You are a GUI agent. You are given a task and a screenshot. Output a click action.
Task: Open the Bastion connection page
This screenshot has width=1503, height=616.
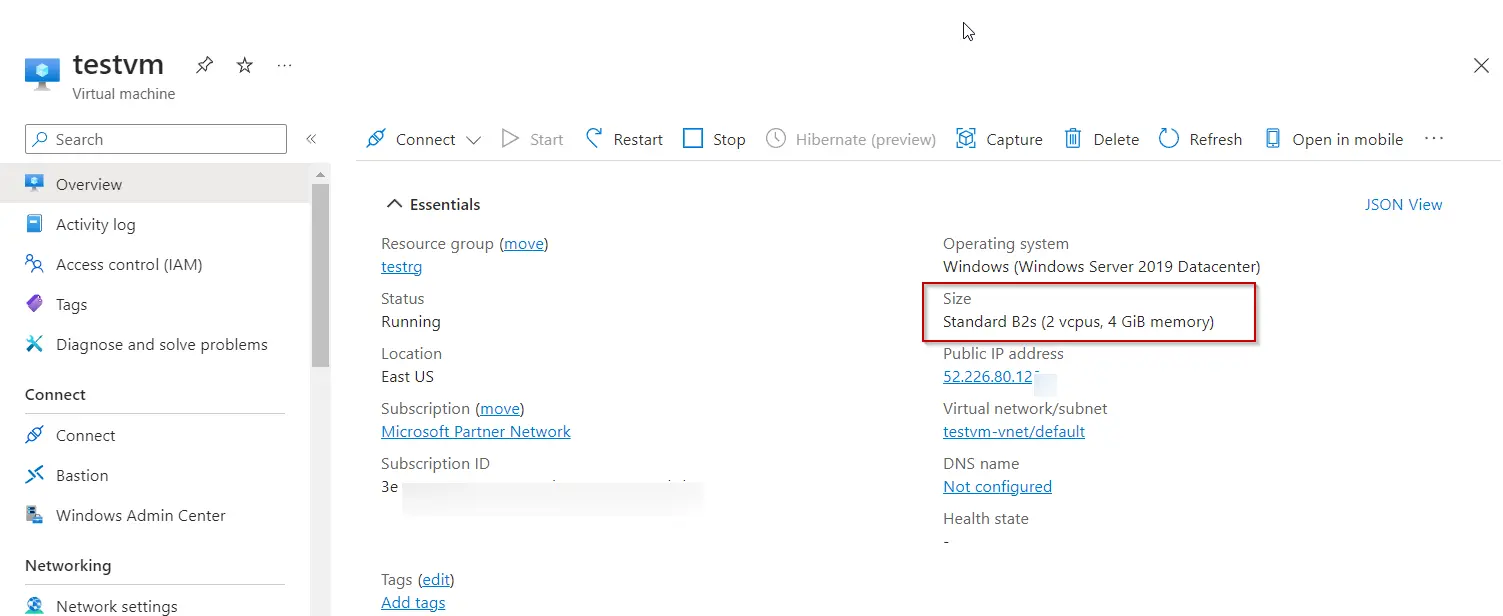click(82, 475)
